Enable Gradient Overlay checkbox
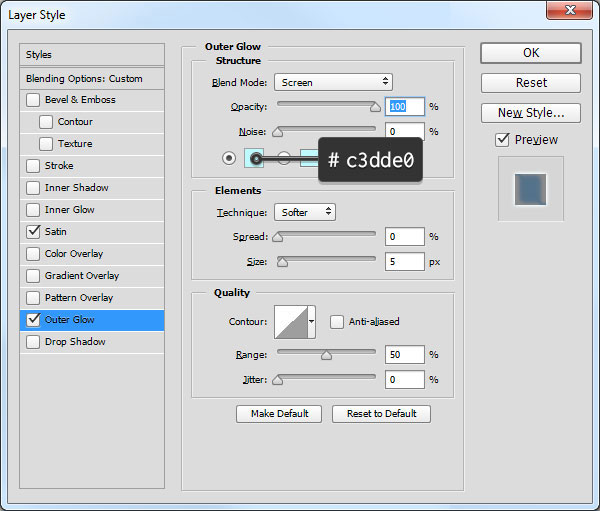This screenshot has height=511, width=600. (x=33, y=276)
